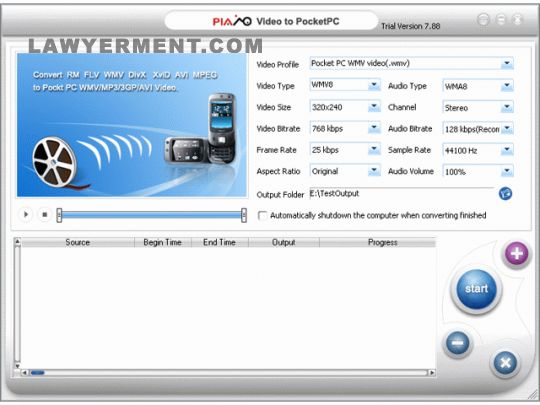Open the Video Size dropdown
This screenshot has width=540, height=405.
(x=374, y=107)
